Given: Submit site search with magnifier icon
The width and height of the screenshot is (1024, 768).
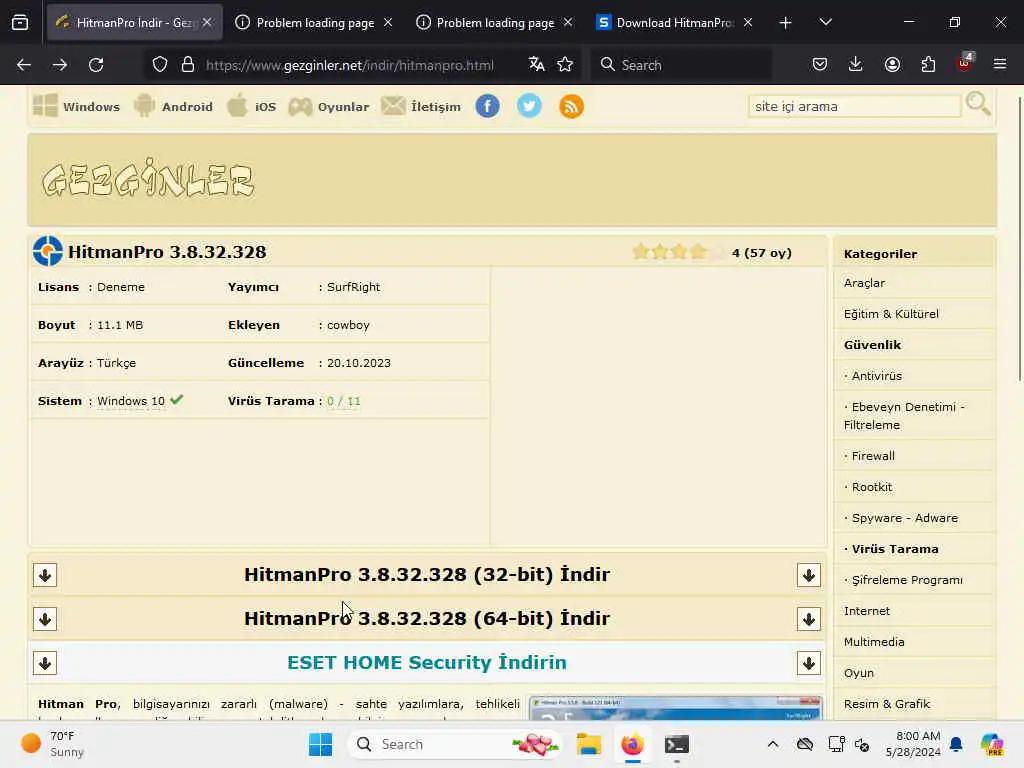Looking at the screenshot, I should pyautogui.click(x=978, y=104).
